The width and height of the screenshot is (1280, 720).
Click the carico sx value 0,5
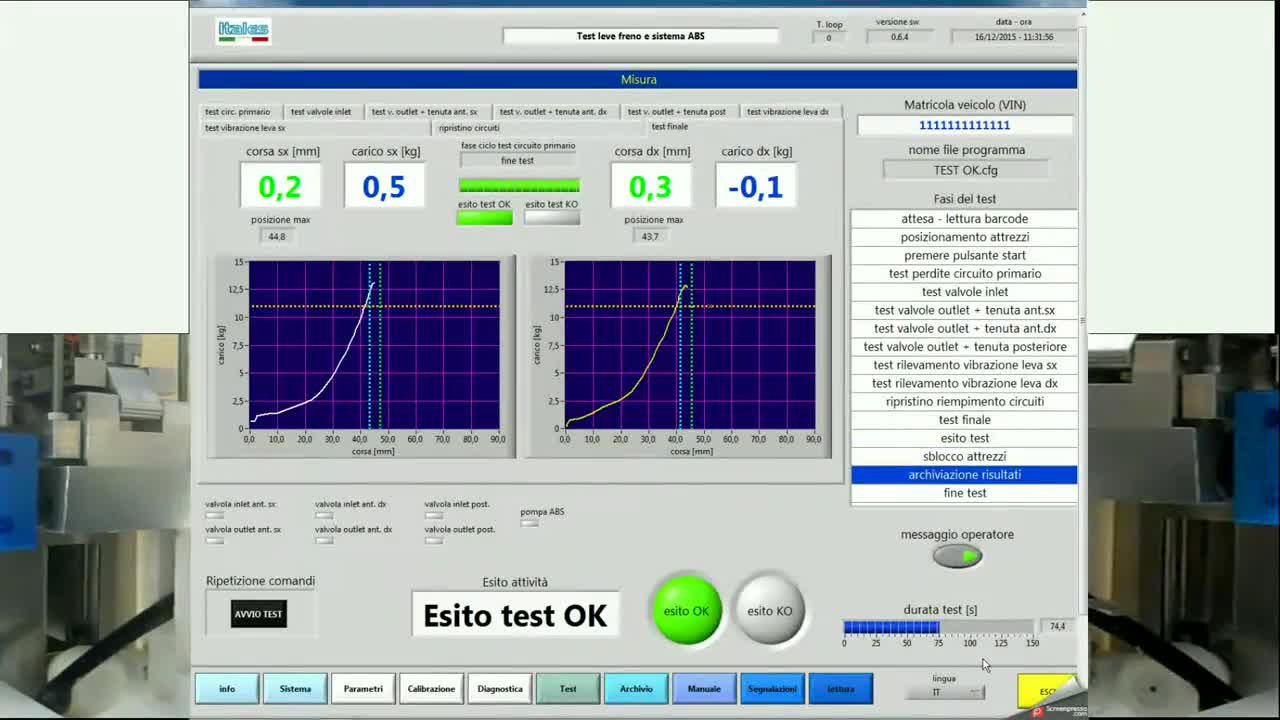tap(384, 186)
